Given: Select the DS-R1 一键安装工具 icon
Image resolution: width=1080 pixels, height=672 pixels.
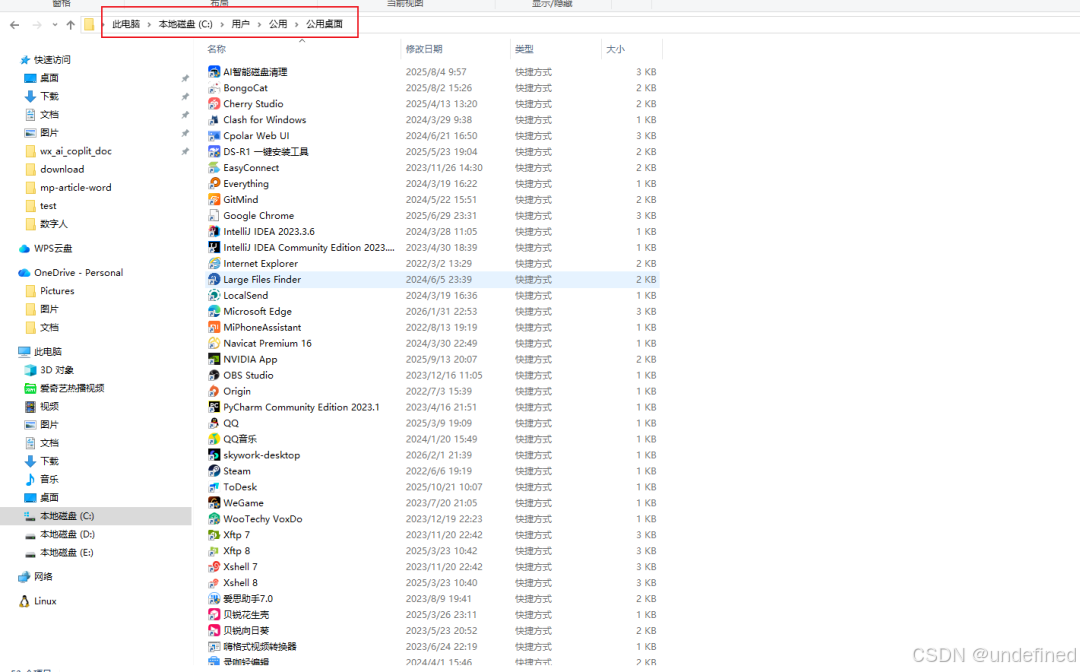Looking at the screenshot, I should coord(214,151).
